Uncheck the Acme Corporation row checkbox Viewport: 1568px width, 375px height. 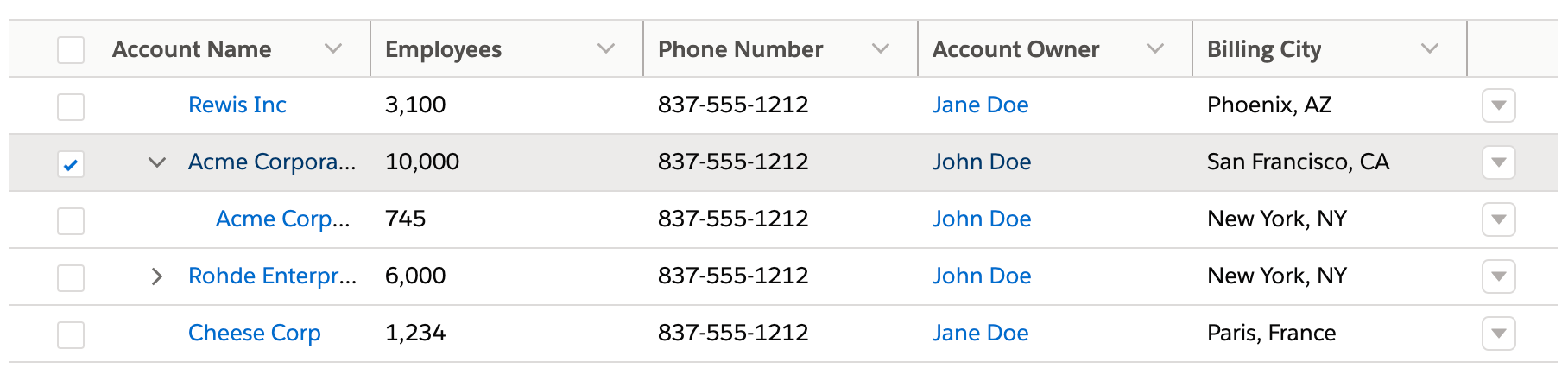coord(71,163)
